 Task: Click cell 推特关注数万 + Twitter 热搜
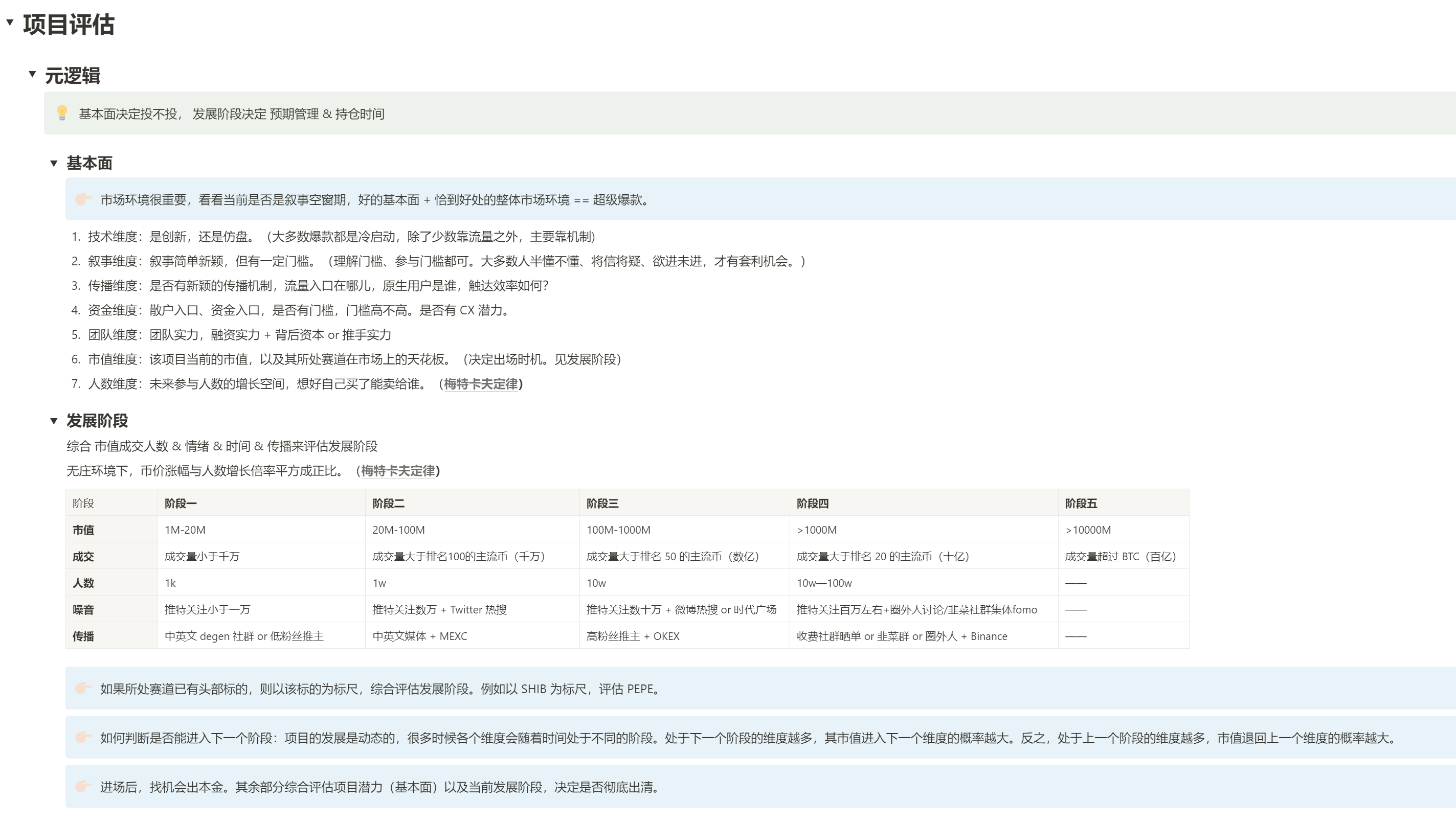pyautogui.click(x=472, y=609)
